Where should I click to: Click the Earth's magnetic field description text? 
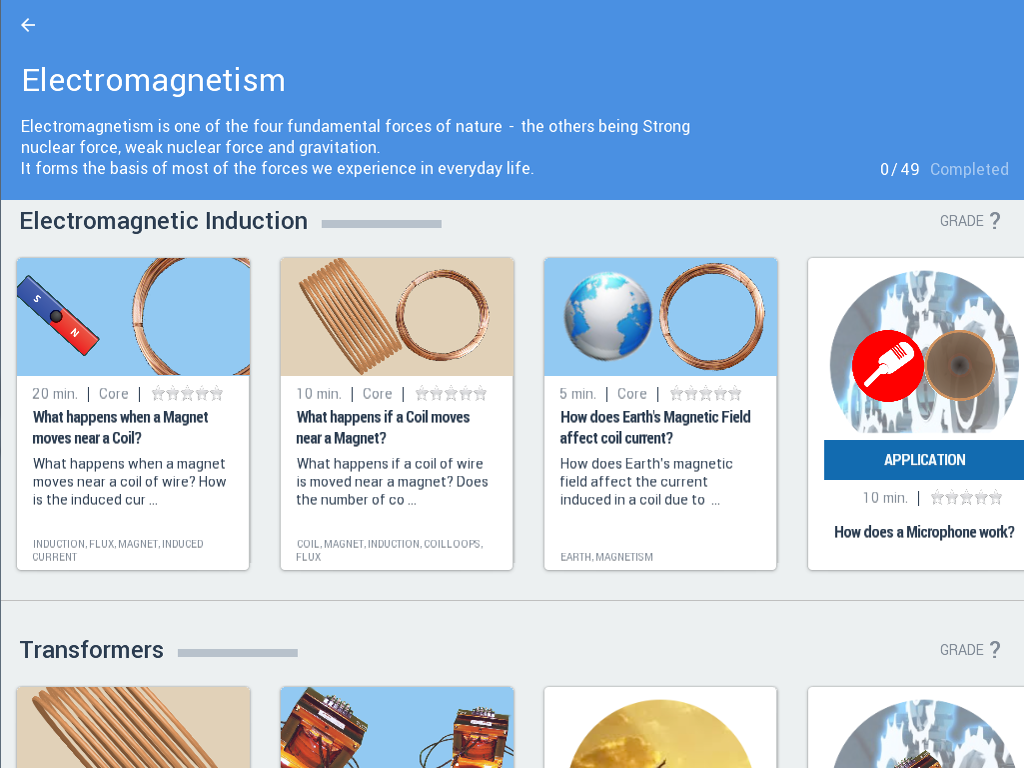click(647, 482)
